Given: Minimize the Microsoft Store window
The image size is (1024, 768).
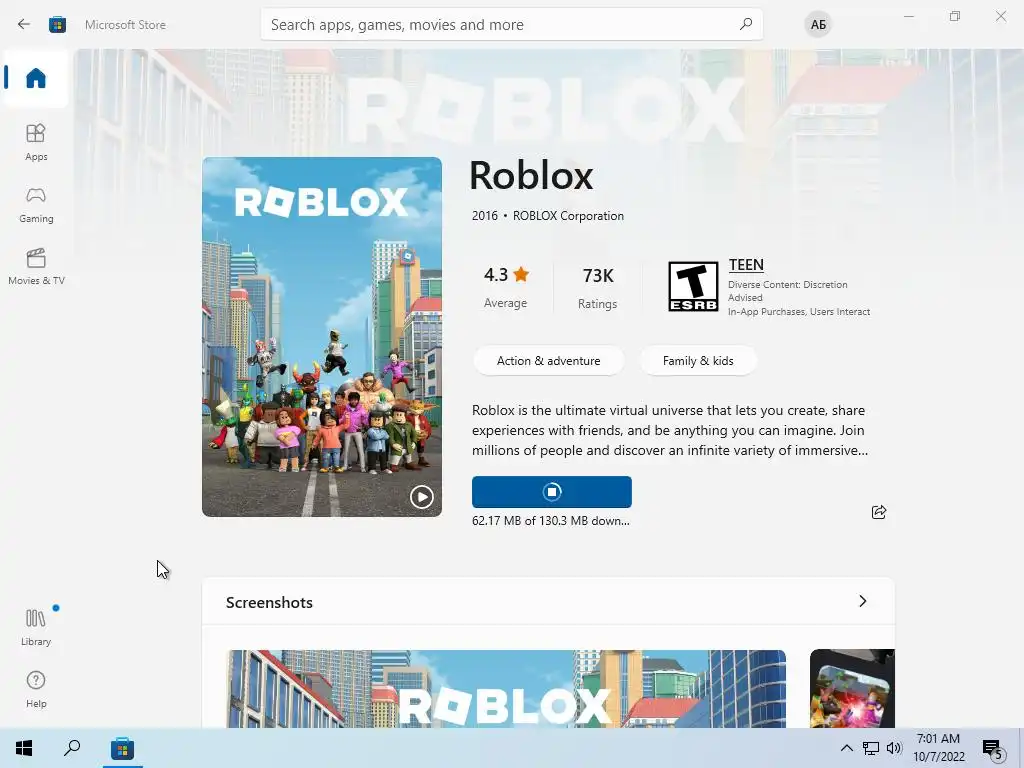Looking at the screenshot, I should pyautogui.click(x=908, y=16).
